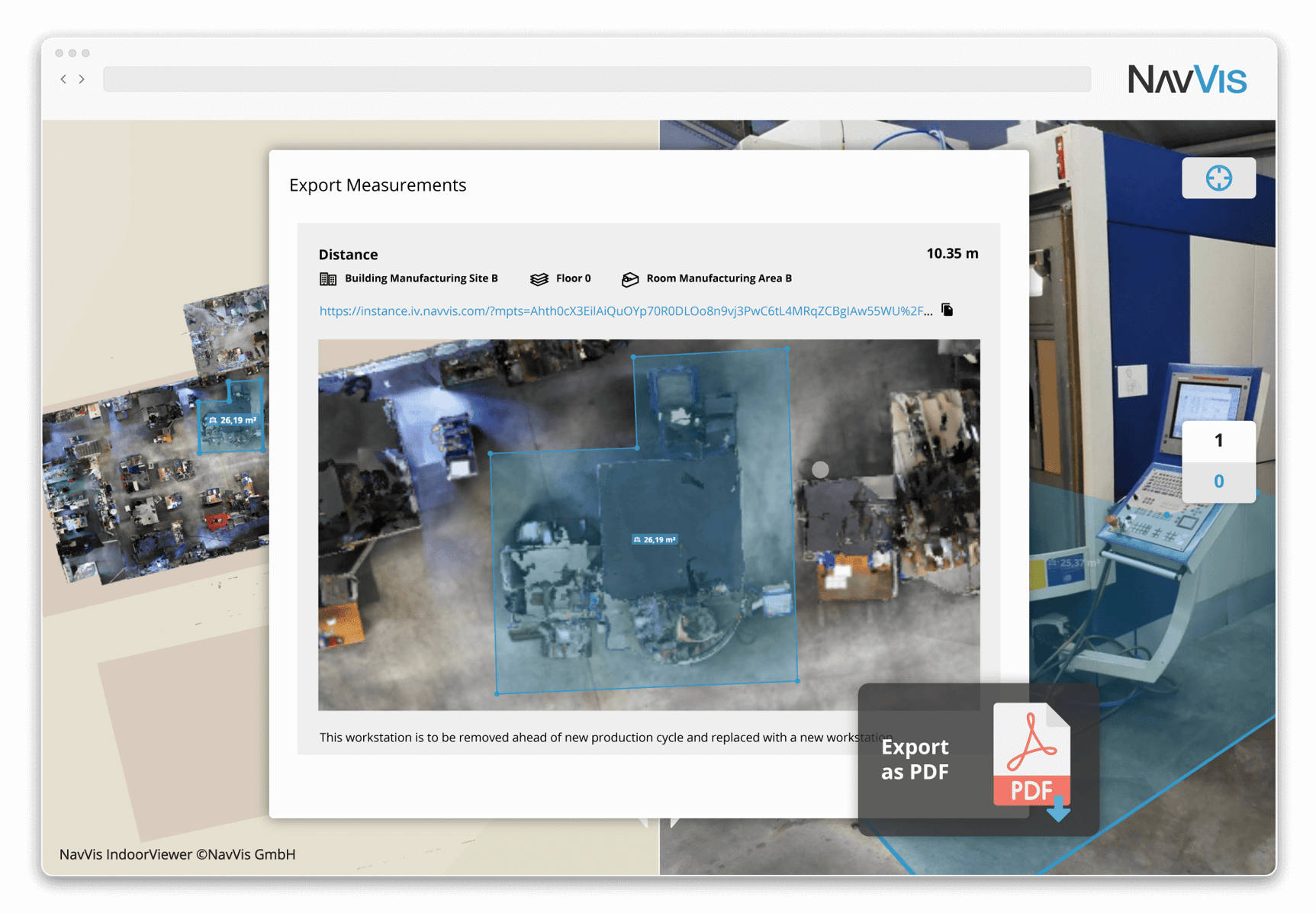Click the browser back arrow
Image resolution: width=1316 pixels, height=913 pixels.
click(x=63, y=79)
